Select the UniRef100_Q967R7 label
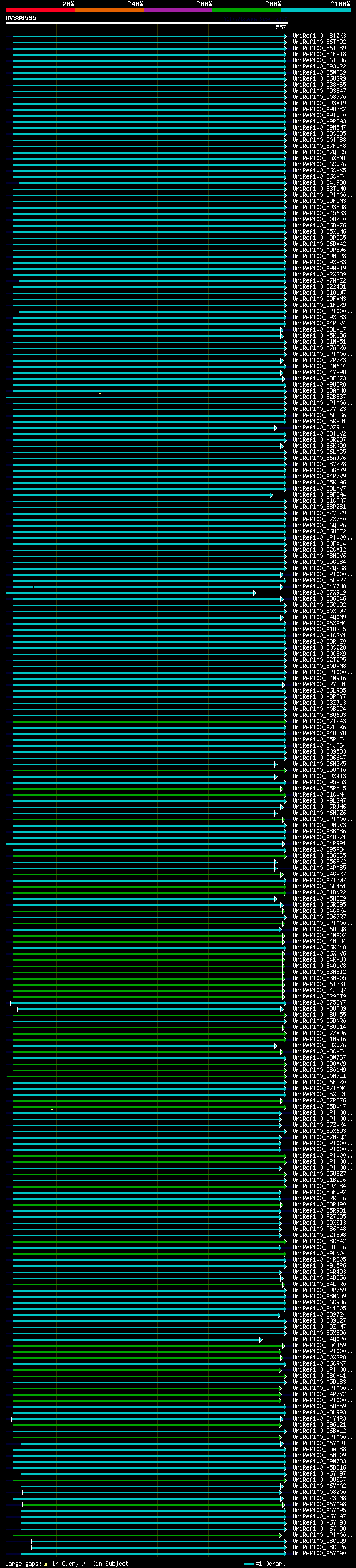Viewport: 356px width, 1568px height. (x=319, y=917)
